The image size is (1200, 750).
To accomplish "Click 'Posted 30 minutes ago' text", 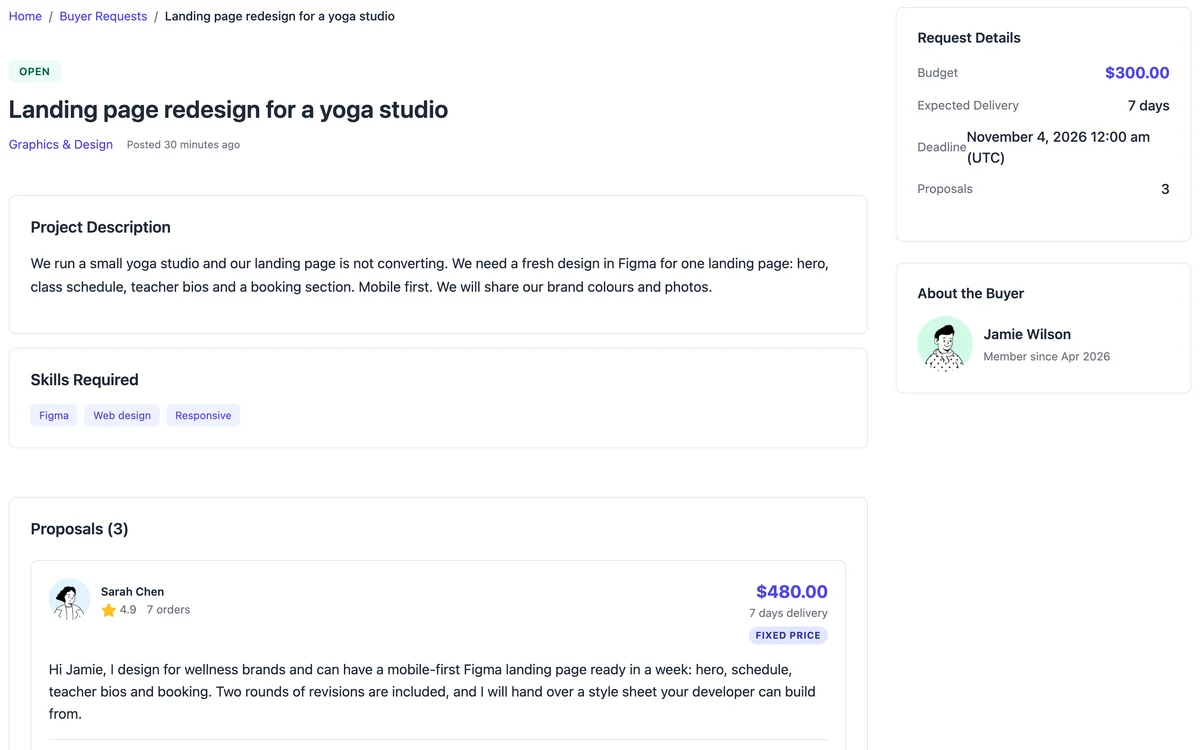I will 183,145.
